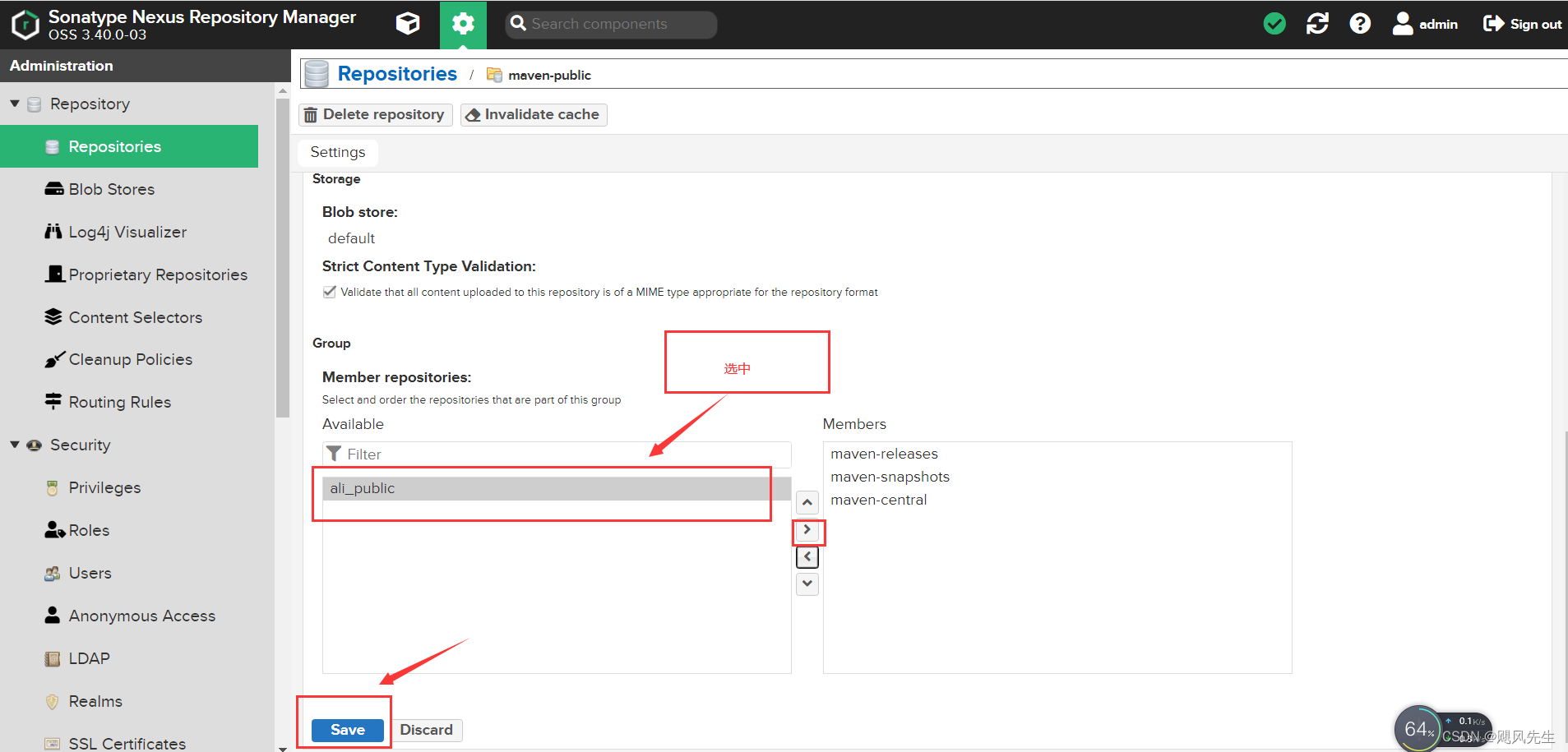Open Cleanup Policies
Screen dimensions: 1568x752
click(129, 359)
